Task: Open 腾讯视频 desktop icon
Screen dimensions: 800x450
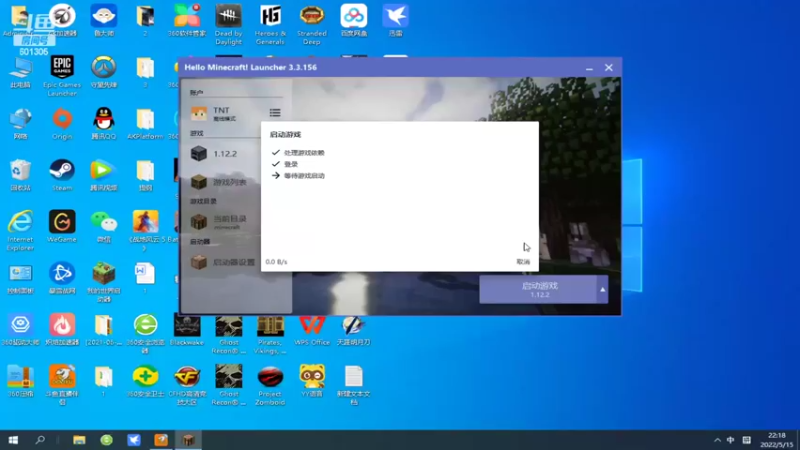Action: pyautogui.click(x=104, y=175)
